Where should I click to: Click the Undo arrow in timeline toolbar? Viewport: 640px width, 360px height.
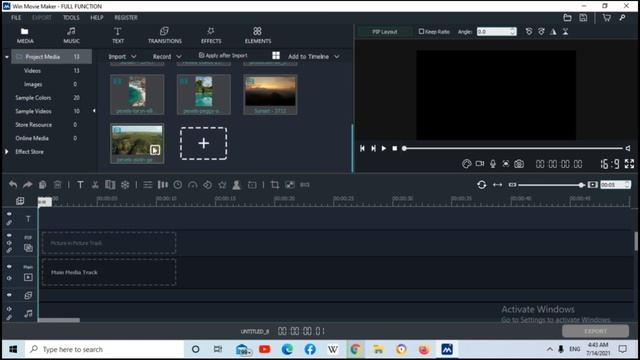(13, 185)
